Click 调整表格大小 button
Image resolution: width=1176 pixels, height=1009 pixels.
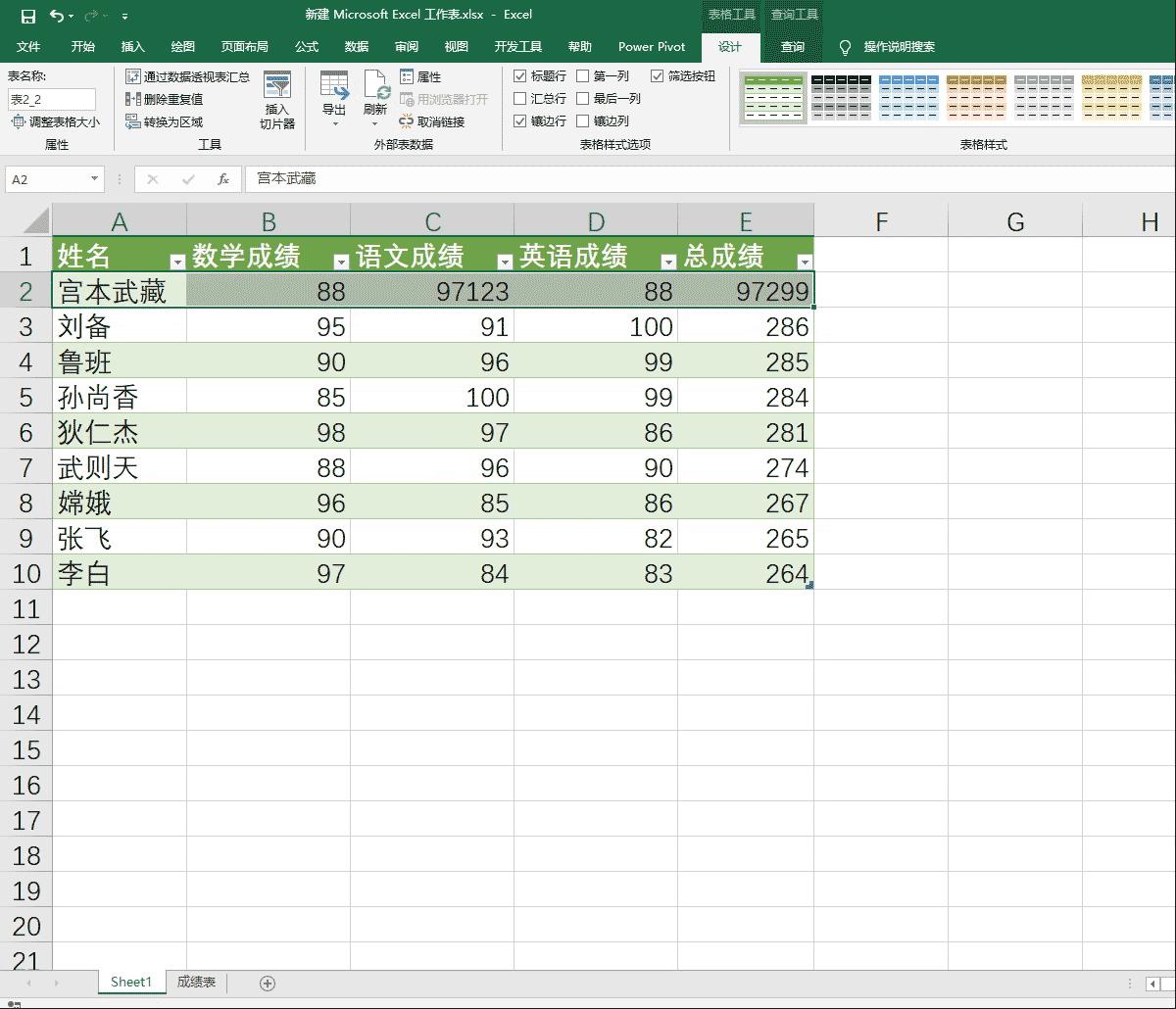(x=56, y=122)
